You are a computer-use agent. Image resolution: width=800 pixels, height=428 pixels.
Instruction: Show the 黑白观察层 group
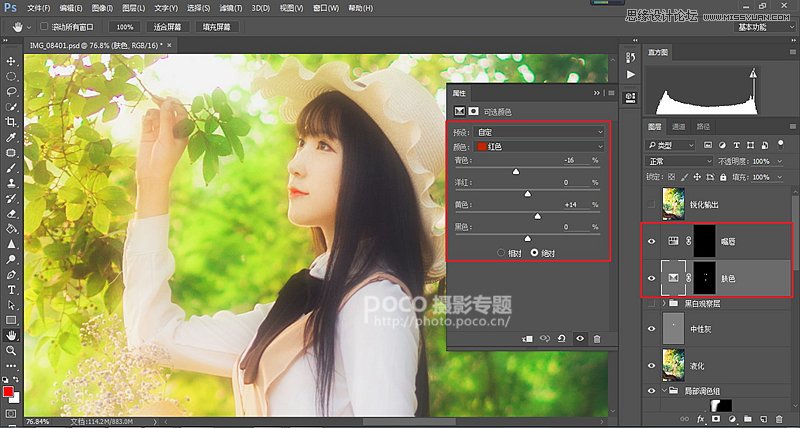(x=651, y=304)
